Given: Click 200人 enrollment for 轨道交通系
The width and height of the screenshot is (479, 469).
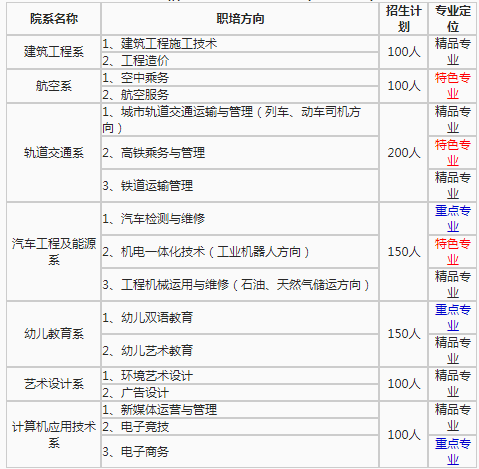Looking at the screenshot, I should click(x=403, y=153).
